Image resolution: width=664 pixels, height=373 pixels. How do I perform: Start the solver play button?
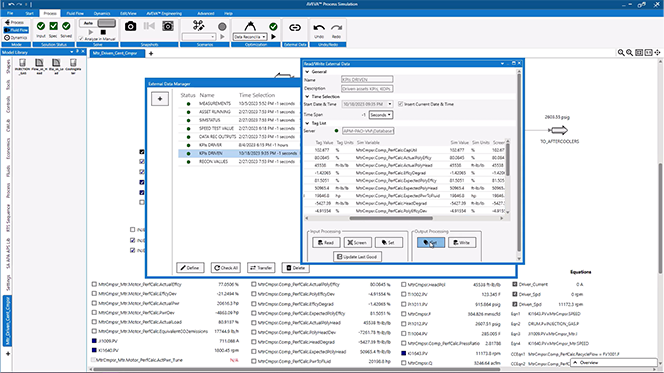90,32
